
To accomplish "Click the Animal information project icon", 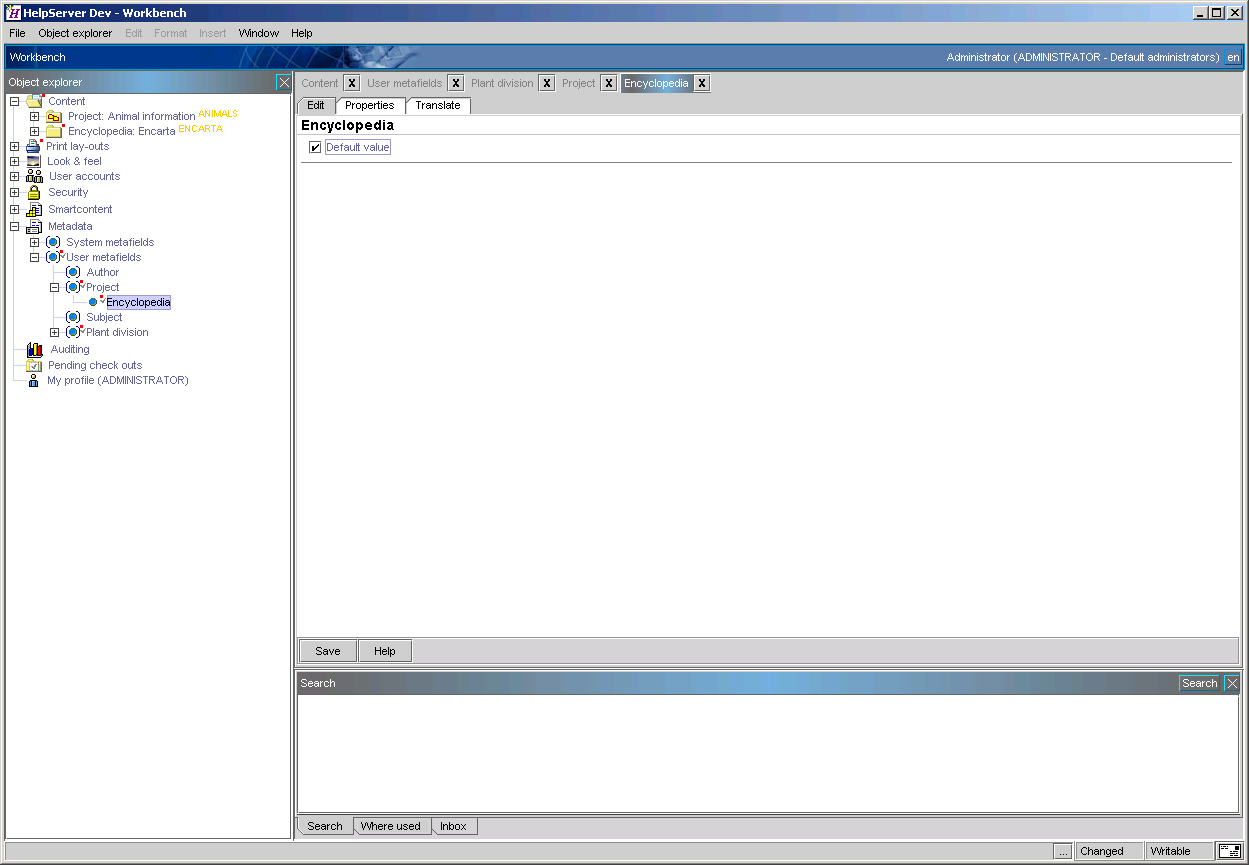I will point(54,117).
